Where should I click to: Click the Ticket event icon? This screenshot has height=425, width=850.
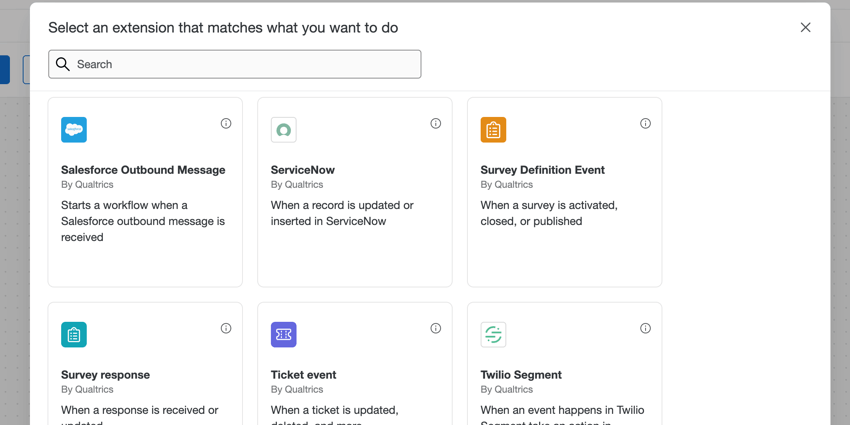pos(284,334)
